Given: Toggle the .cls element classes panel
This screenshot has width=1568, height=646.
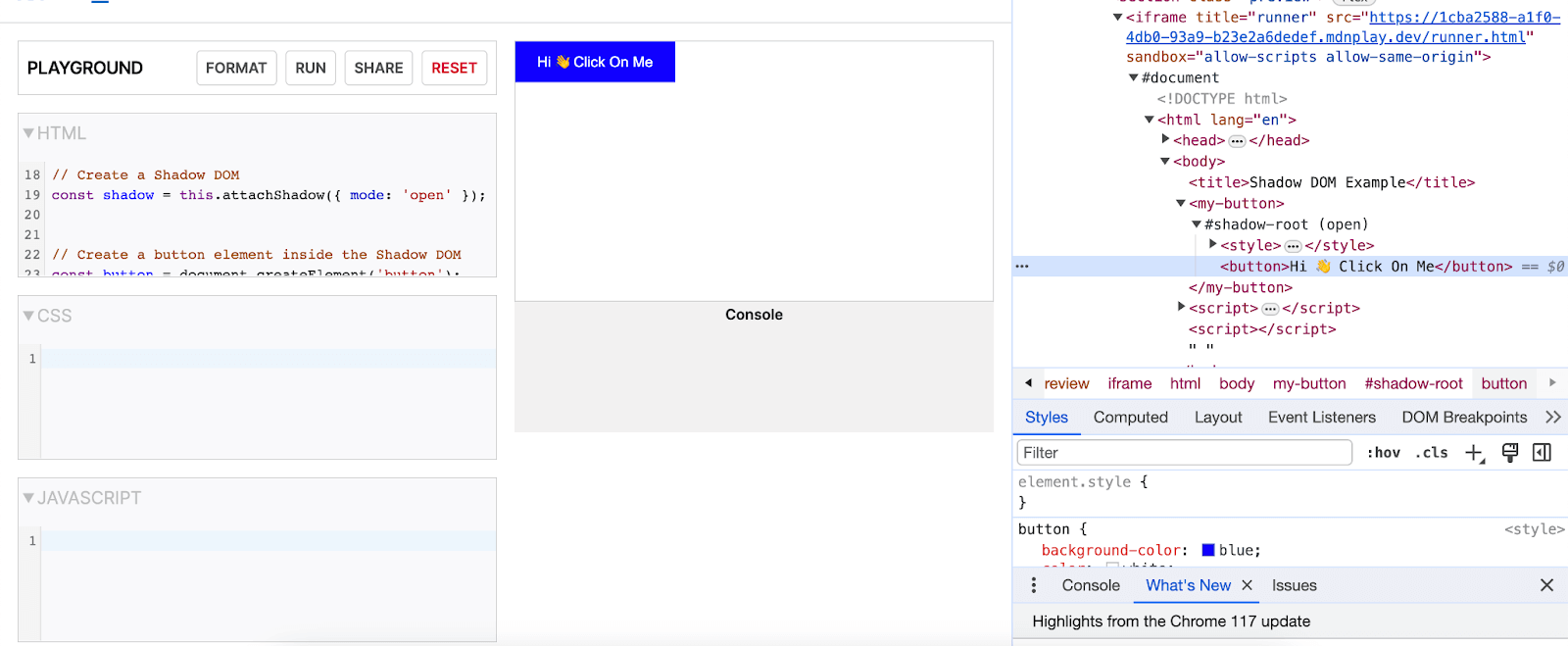Looking at the screenshot, I should tap(1432, 453).
